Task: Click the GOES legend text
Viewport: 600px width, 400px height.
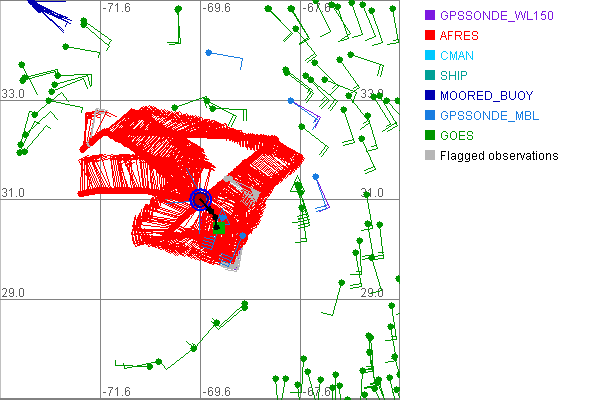Action: pyautogui.click(x=456, y=136)
